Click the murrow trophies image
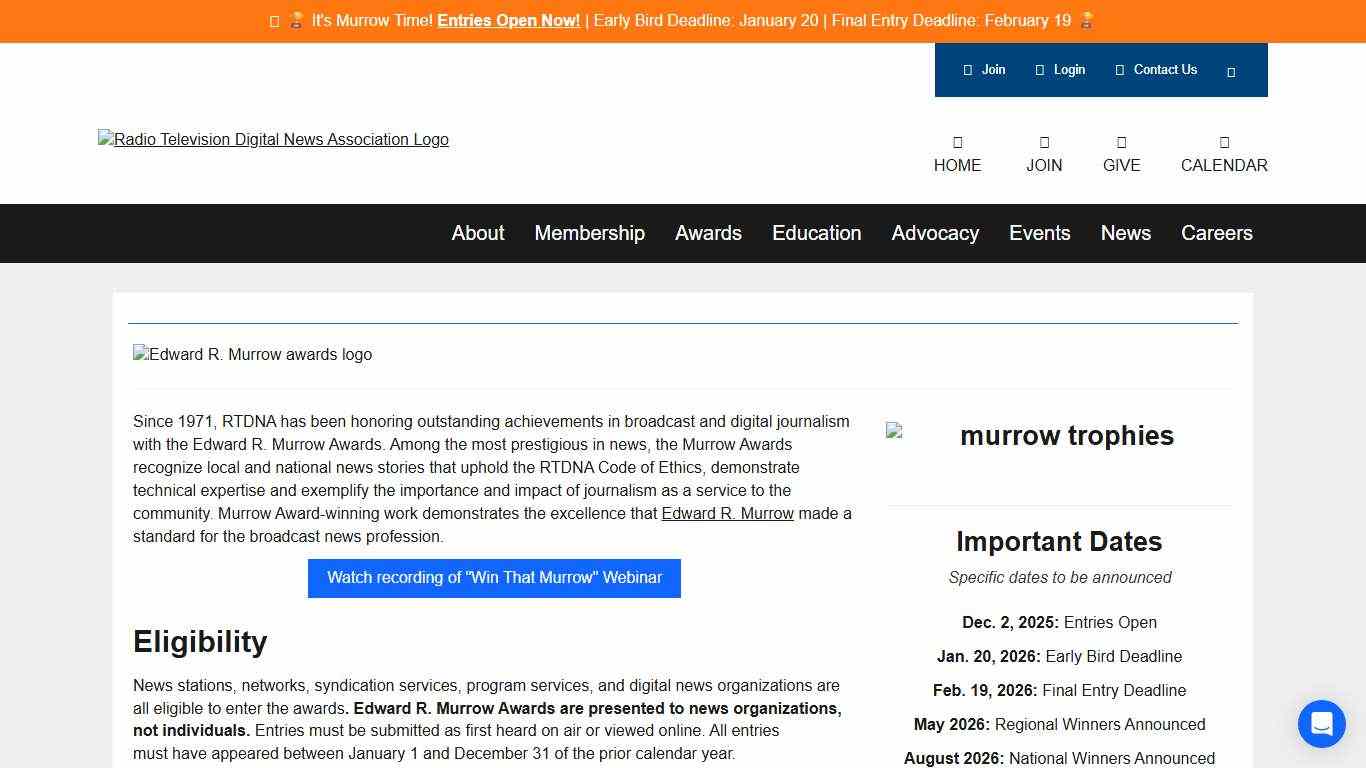1366x768 pixels. point(1031,436)
